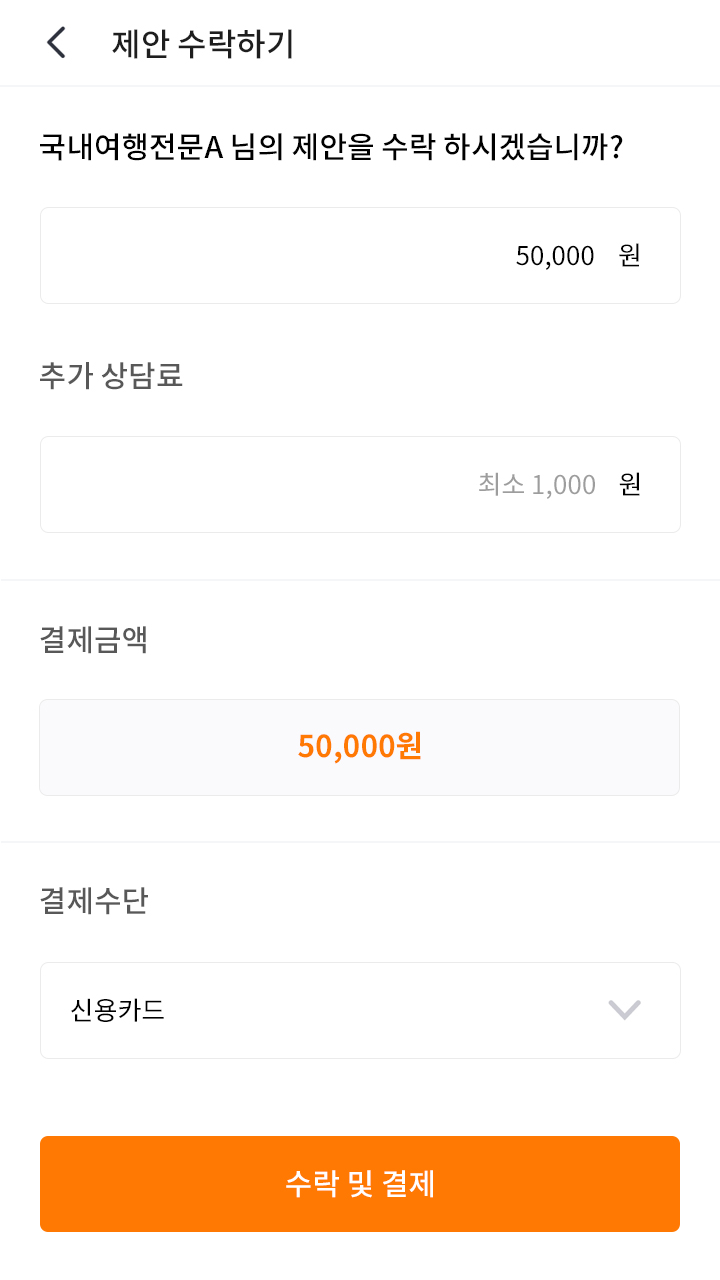
Task: Click 원 unit beside the 50,000 amount
Action: (x=629, y=256)
